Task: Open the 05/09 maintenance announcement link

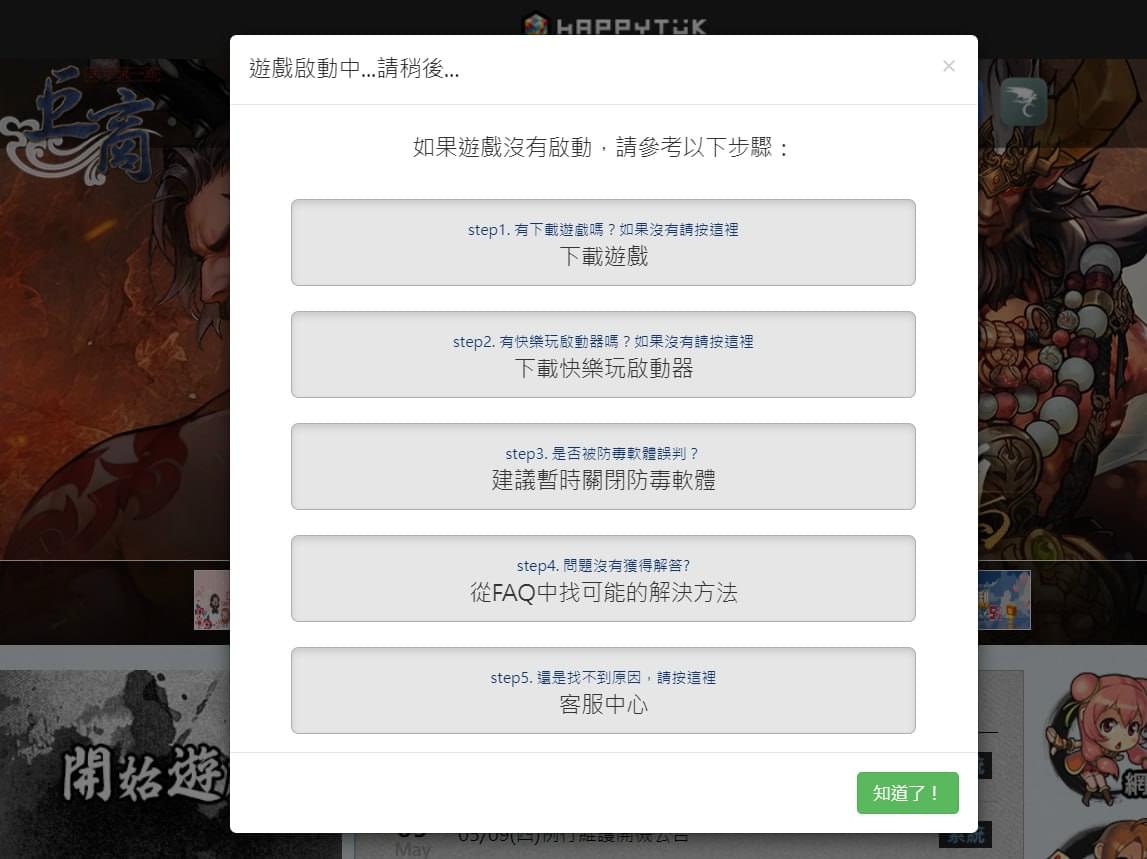Action: (x=573, y=838)
